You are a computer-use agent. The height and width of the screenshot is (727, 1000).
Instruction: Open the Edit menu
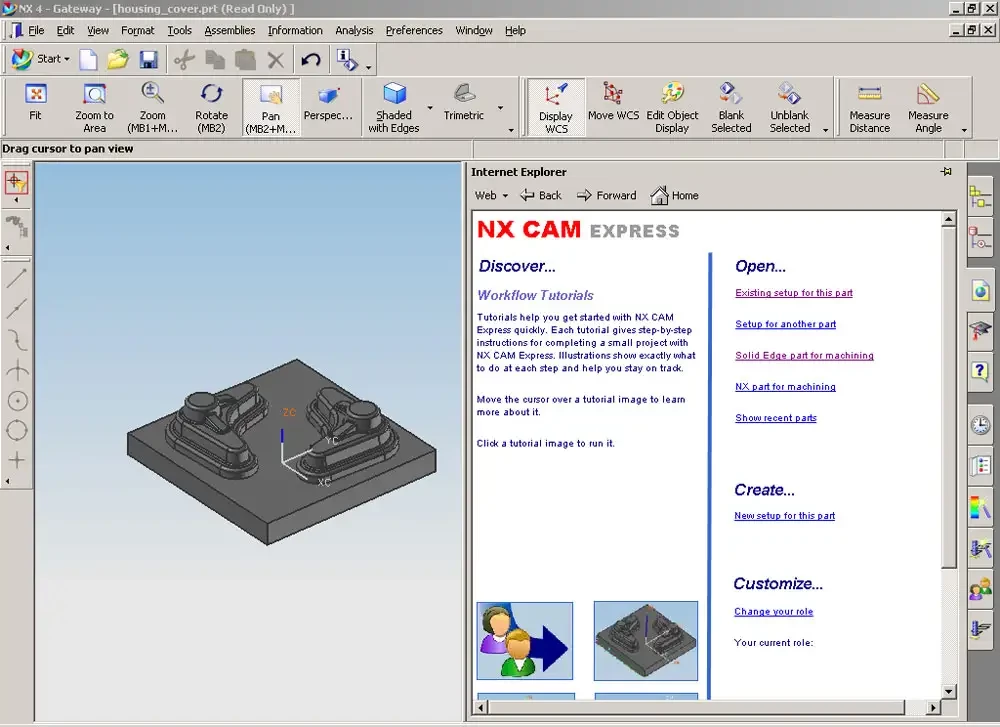coord(65,30)
